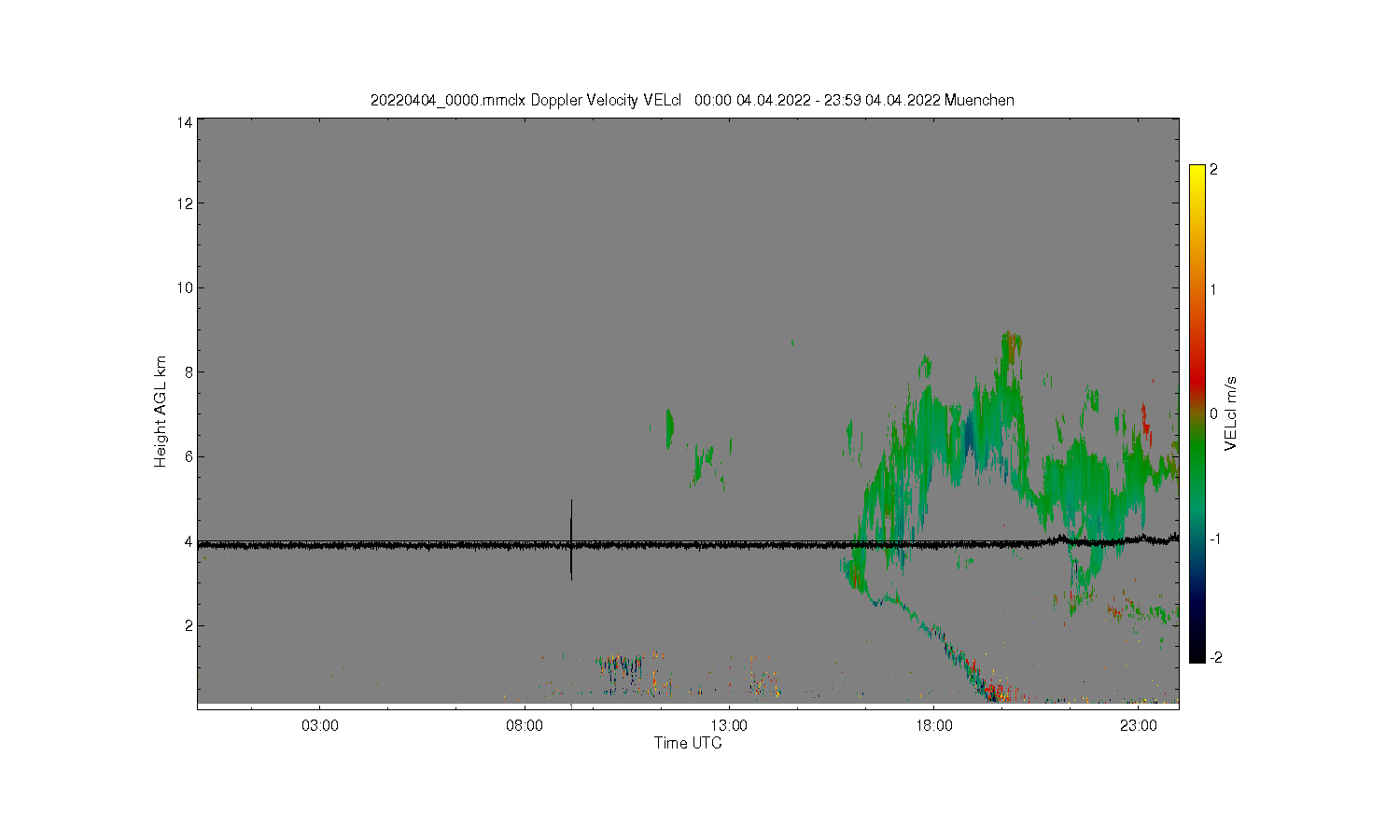Select the 08:00 time tick label
This screenshot has width=1400, height=840.
point(525,725)
